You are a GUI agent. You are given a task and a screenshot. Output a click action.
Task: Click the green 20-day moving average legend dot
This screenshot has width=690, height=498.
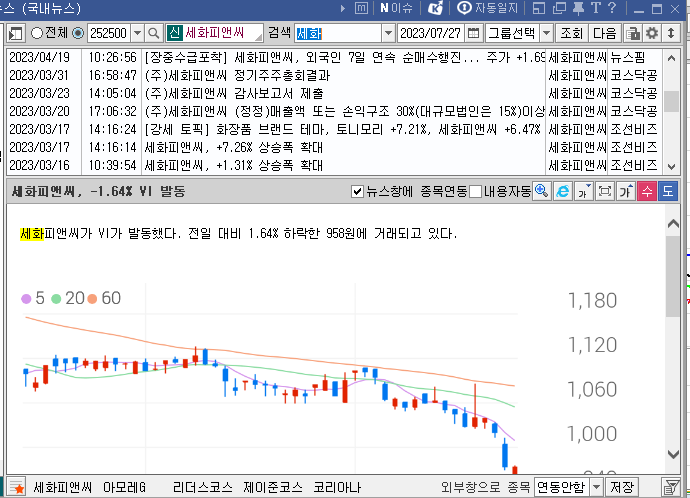click(x=56, y=299)
